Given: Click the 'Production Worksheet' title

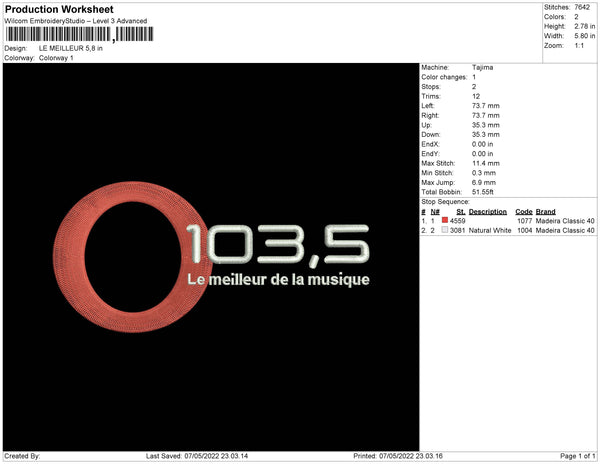Looking at the screenshot, I should pos(59,9).
